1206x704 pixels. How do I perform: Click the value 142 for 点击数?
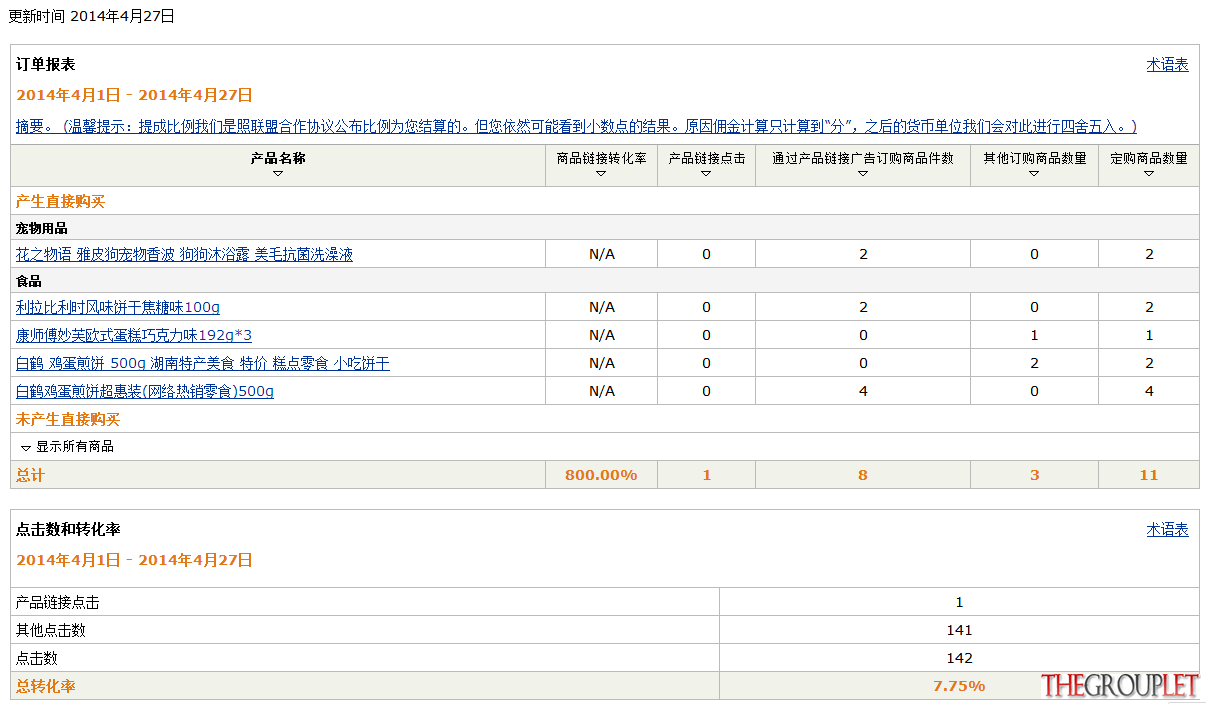tap(959, 658)
